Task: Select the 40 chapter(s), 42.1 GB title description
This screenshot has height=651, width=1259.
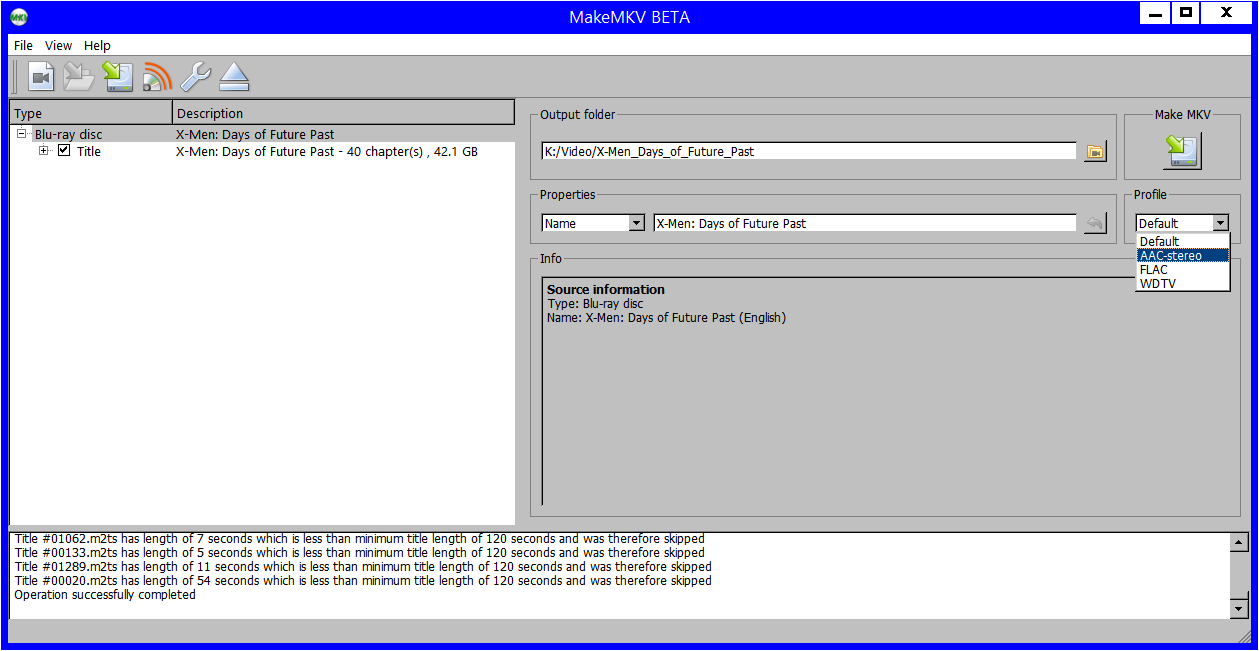Action: [x=327, y=152]
